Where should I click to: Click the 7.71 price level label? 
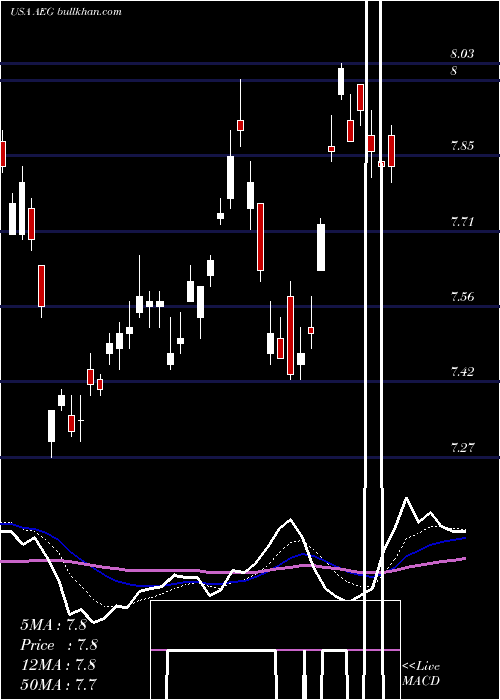pos(463,221)
